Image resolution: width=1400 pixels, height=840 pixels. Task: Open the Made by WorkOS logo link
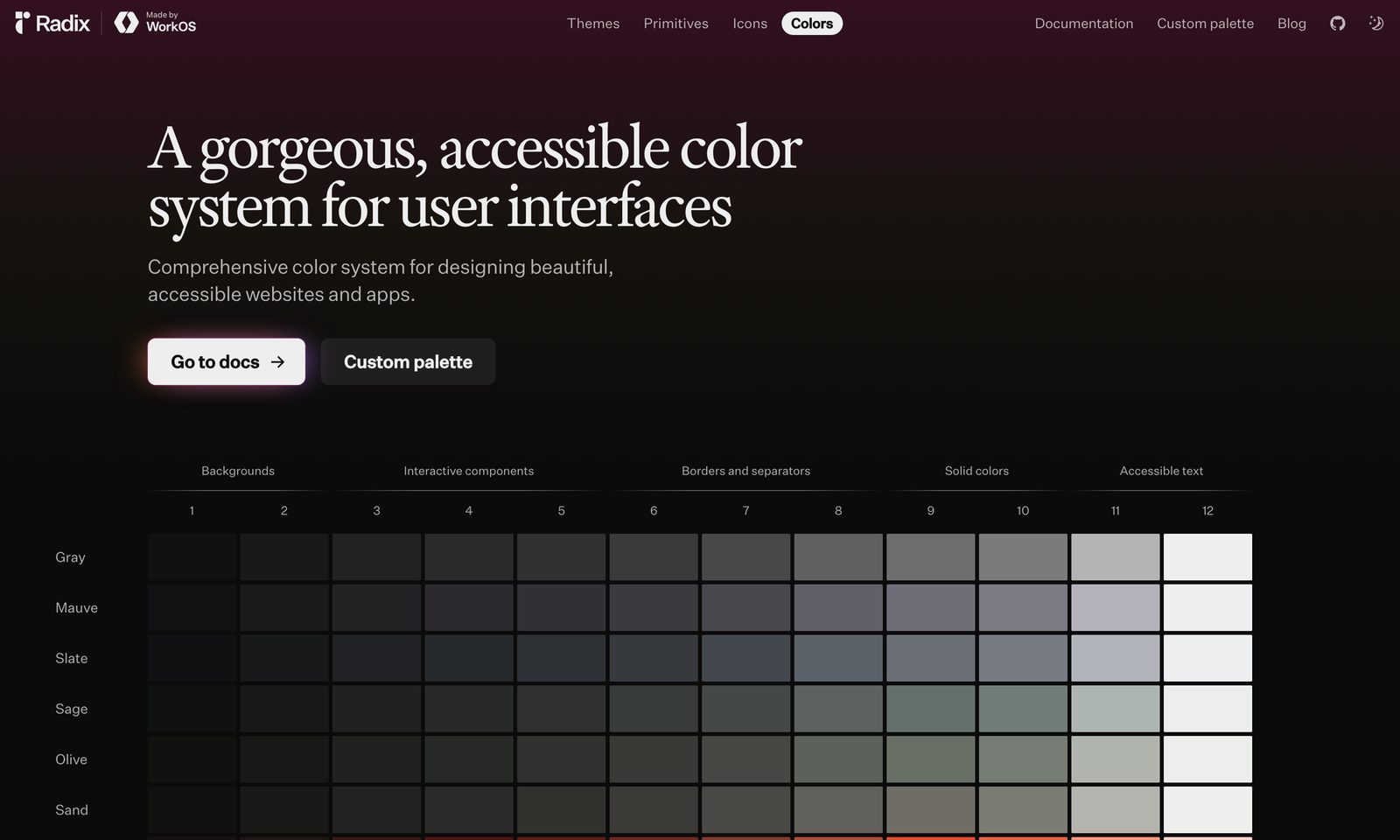tap(155, 23)
